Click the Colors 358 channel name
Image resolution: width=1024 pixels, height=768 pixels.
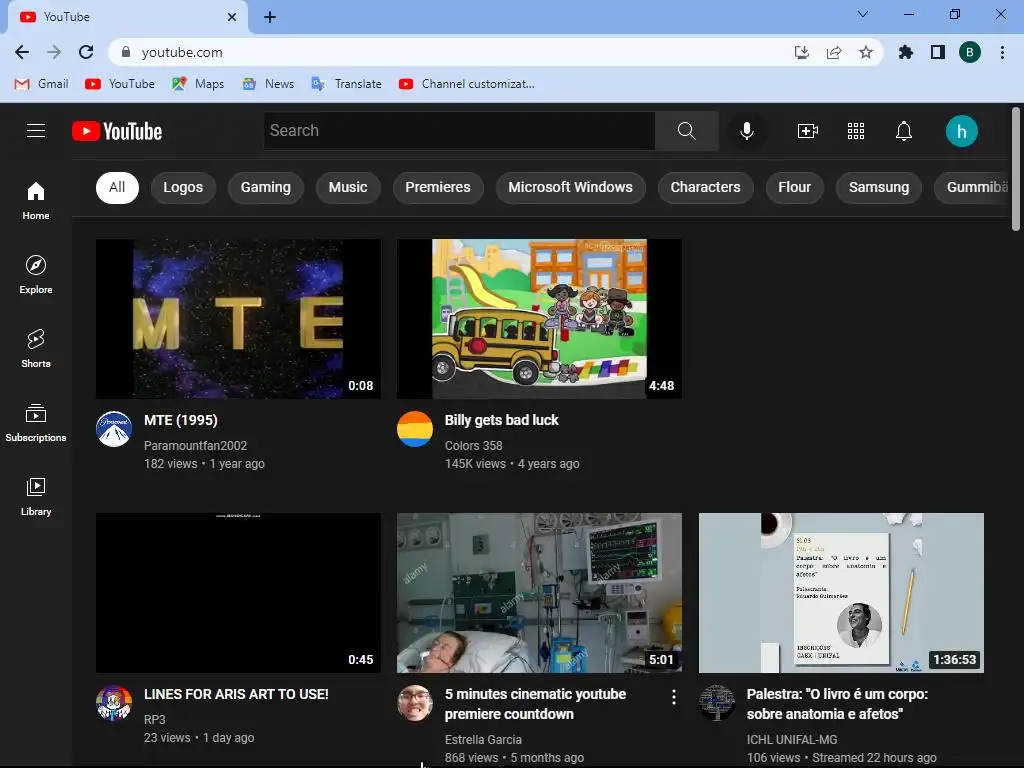pyautogui.click(x=473, y=445)
